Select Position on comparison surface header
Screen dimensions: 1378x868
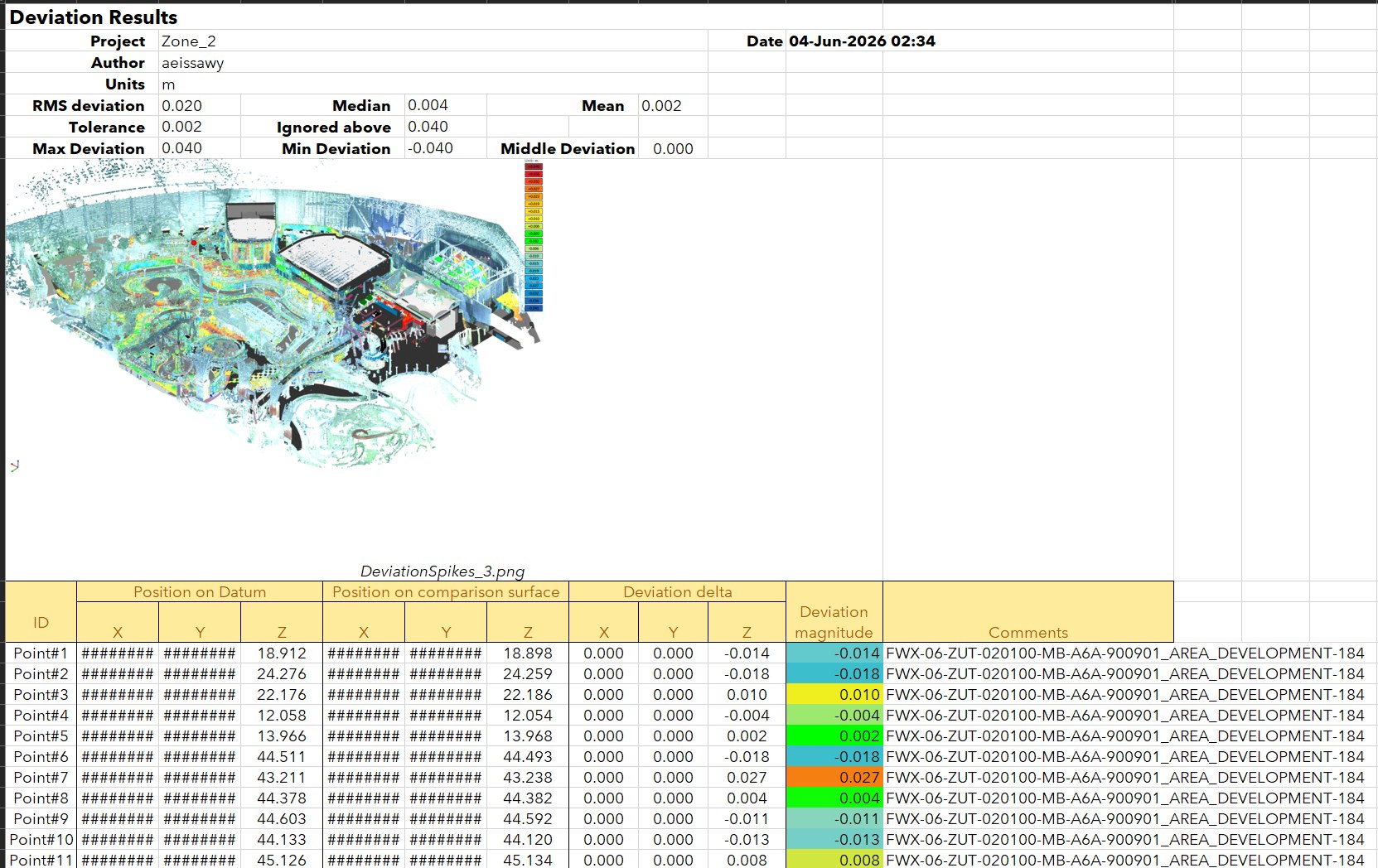(x=446, y=592)
